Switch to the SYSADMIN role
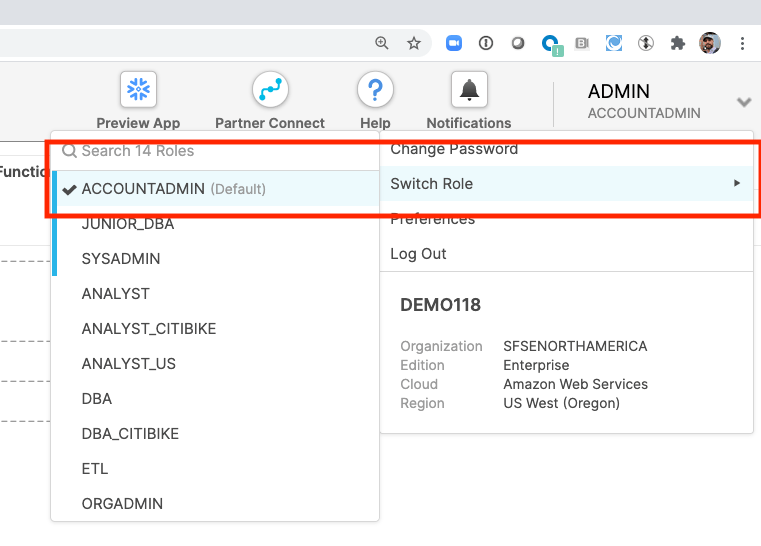The width and height of the screenshot is (761, 546). point(121,259)
